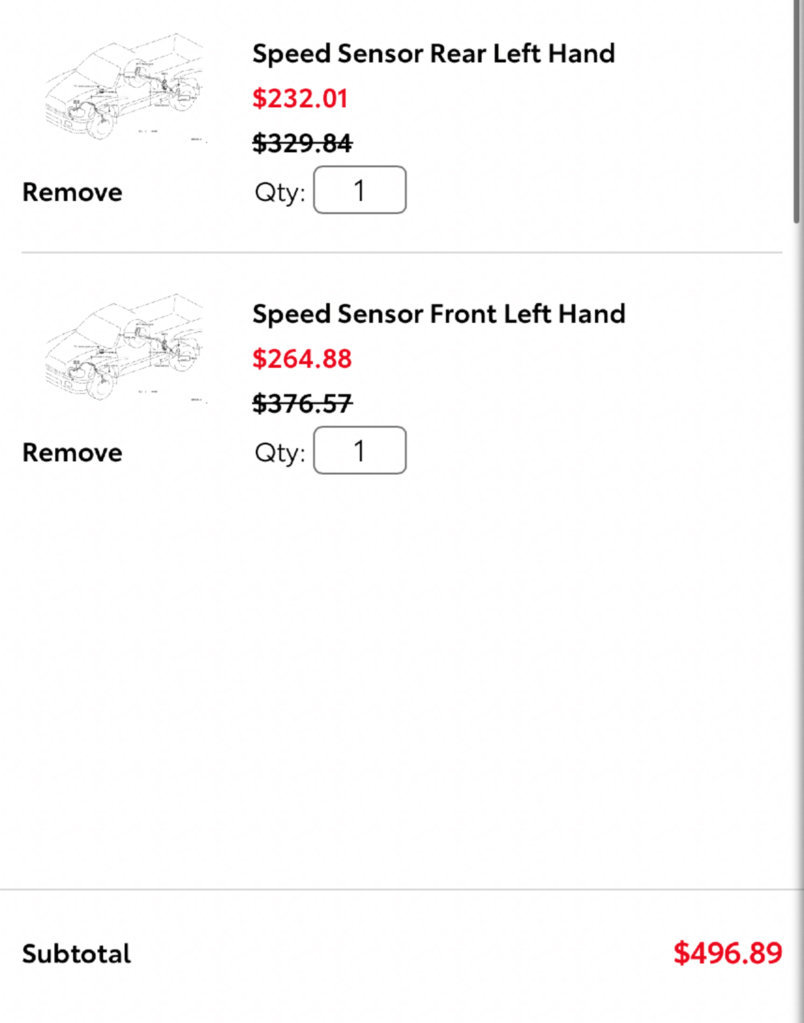804x1023 pixels.
Task: Click the empty cart area below the Front sensor
Action: 401,679
